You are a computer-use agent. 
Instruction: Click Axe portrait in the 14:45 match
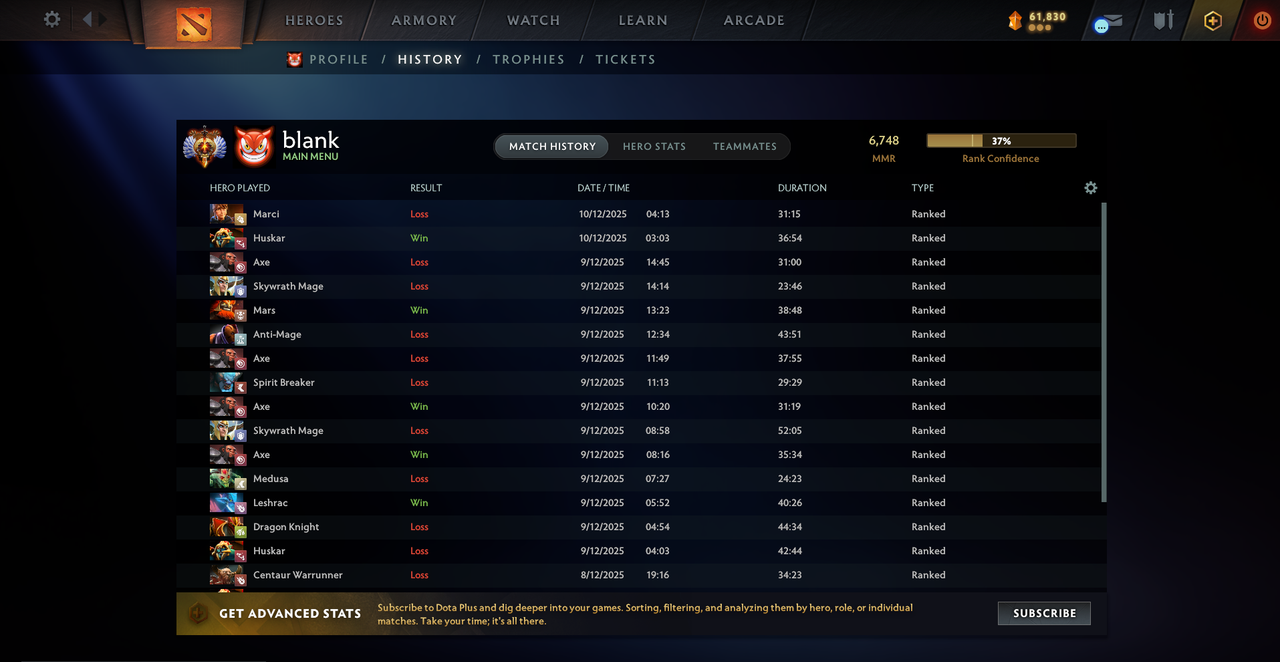pos(227,262)
